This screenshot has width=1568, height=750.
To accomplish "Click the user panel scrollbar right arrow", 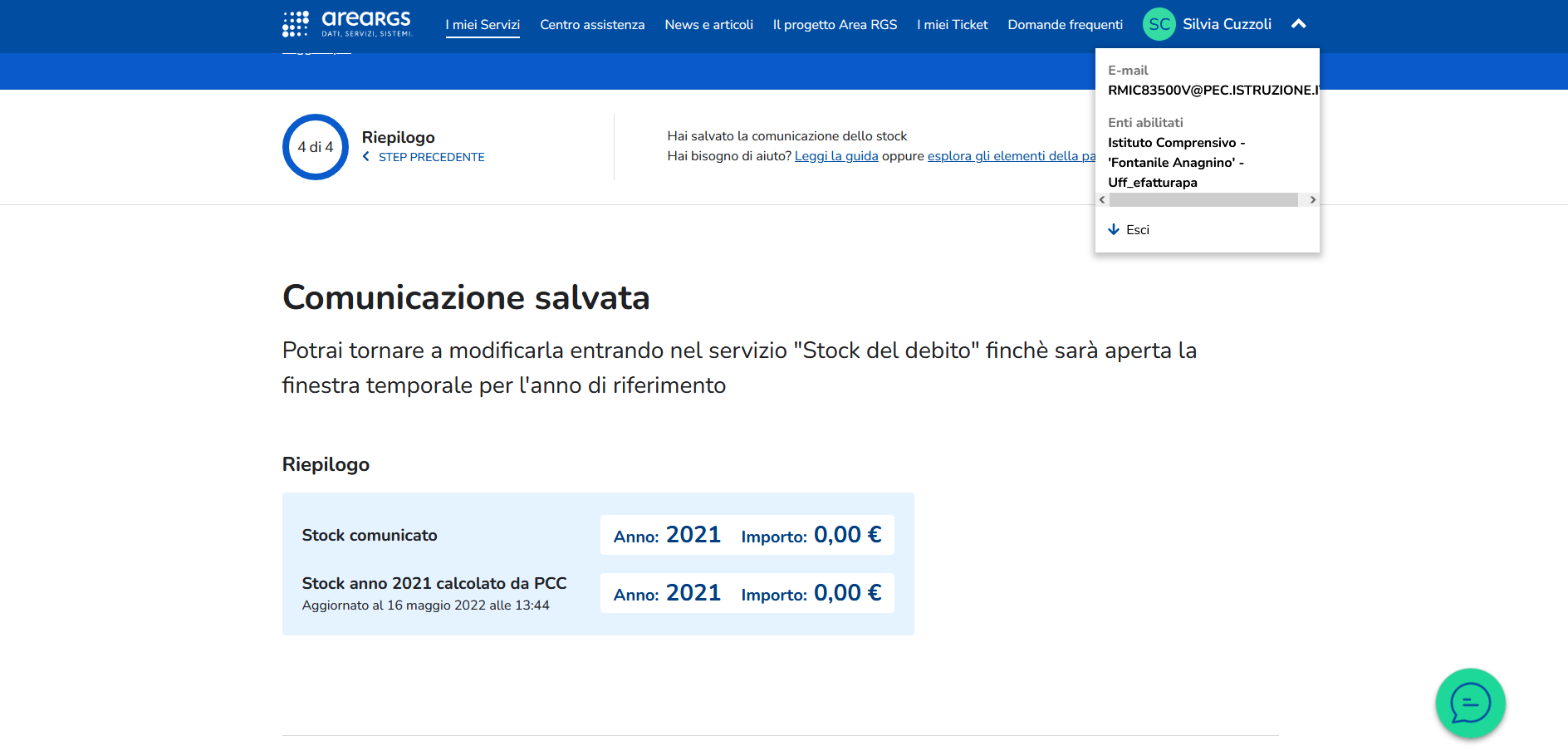I will pos(1312,199).
